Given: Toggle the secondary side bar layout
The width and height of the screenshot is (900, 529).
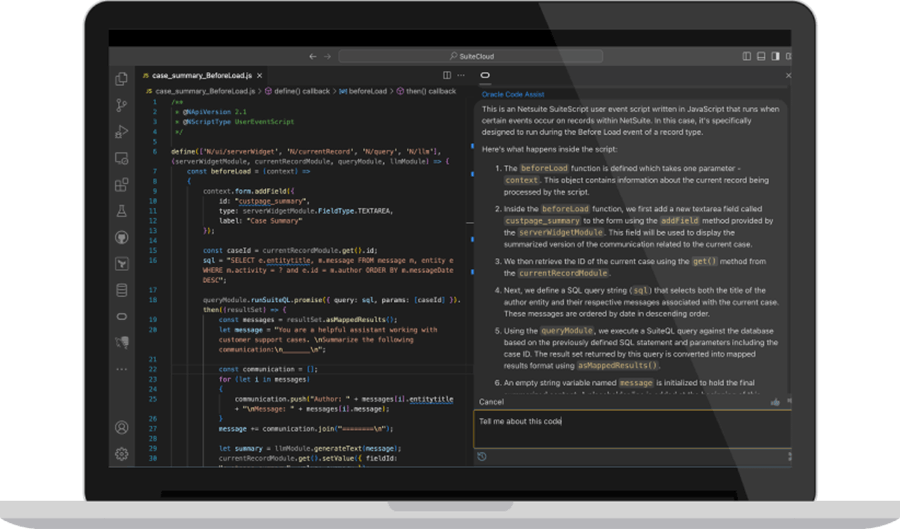Looking at the screenshot, I should 775,56.
